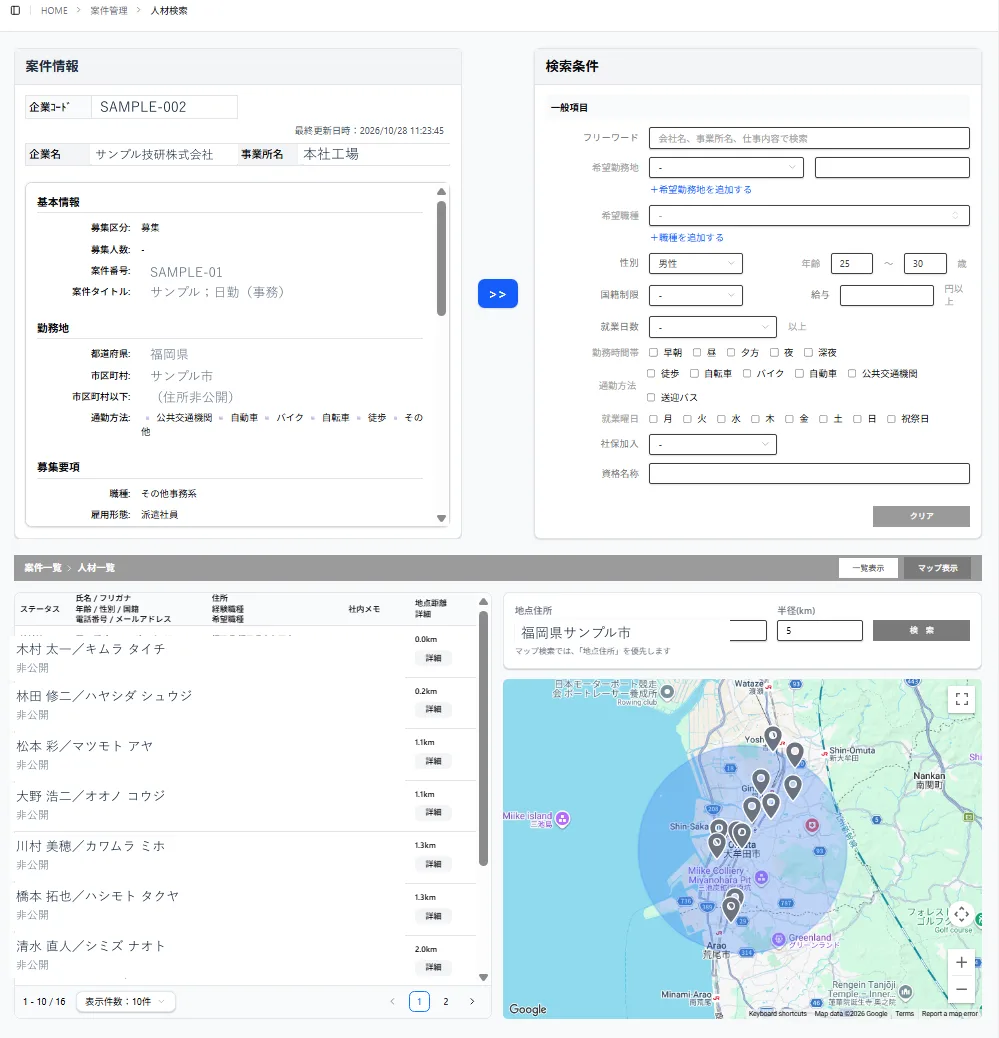Screen dimensions: 999x1038
Task: Zoom in on the map
Action: click(961, 963)
